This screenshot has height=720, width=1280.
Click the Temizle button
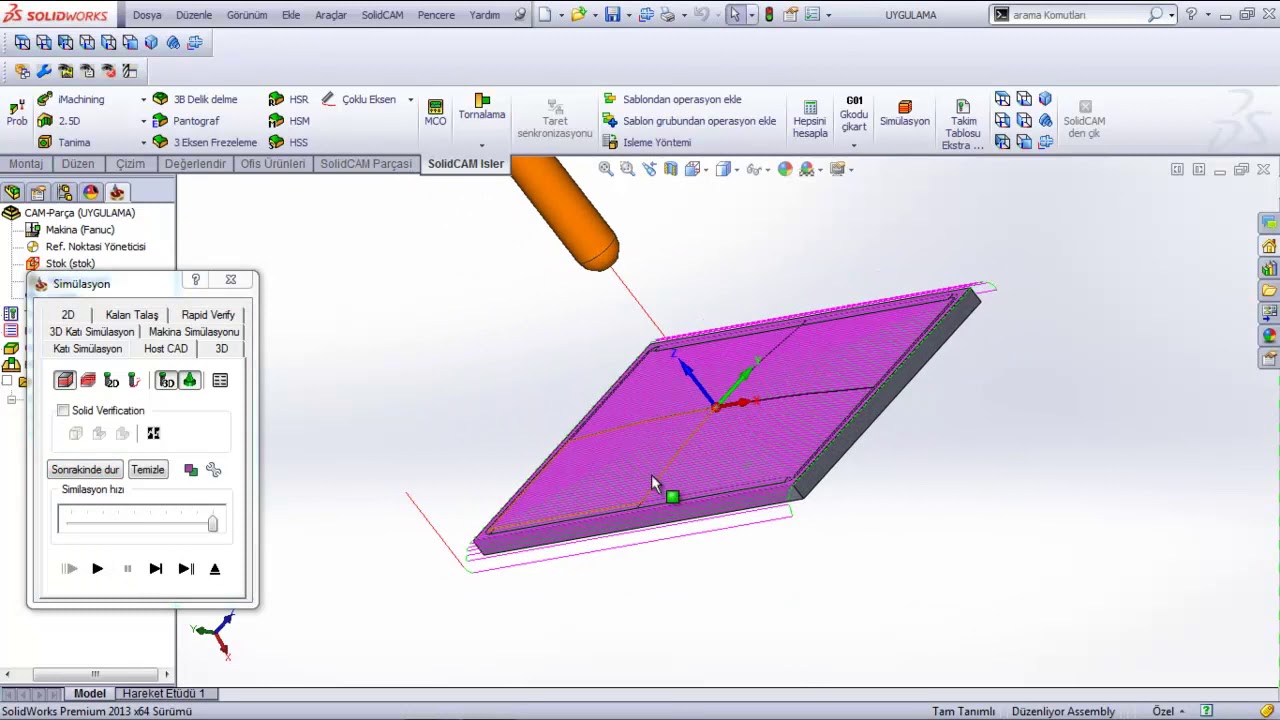tap(148, 470)
